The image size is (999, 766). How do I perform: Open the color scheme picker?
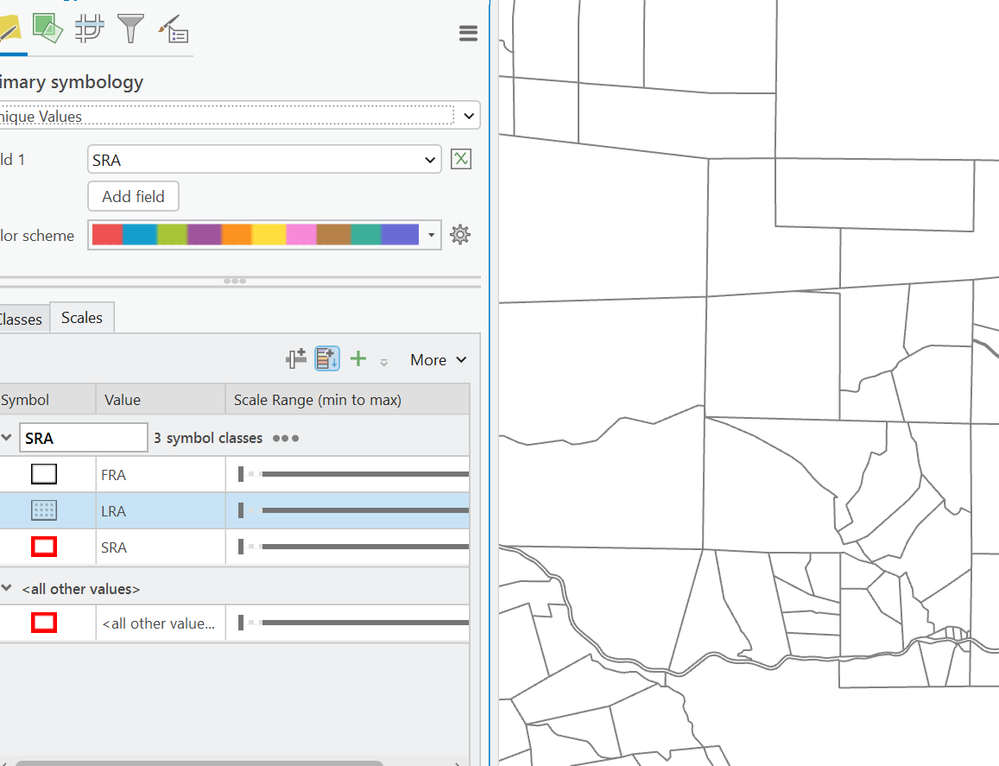tap(431, 234)
